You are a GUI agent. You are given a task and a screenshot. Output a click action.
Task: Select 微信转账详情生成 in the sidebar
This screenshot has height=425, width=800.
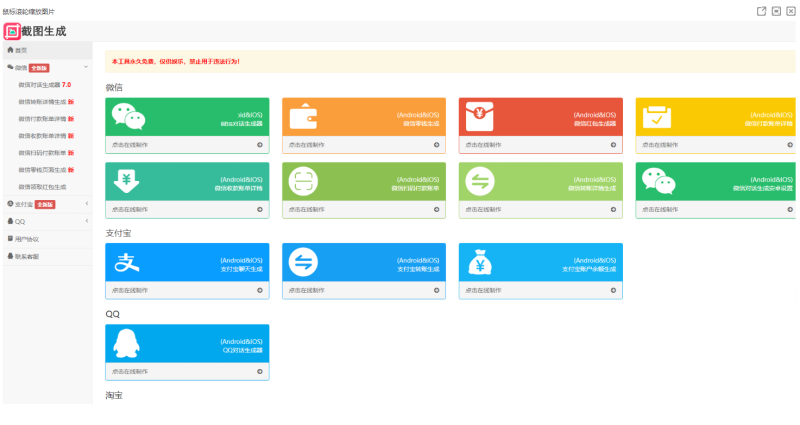41,101
